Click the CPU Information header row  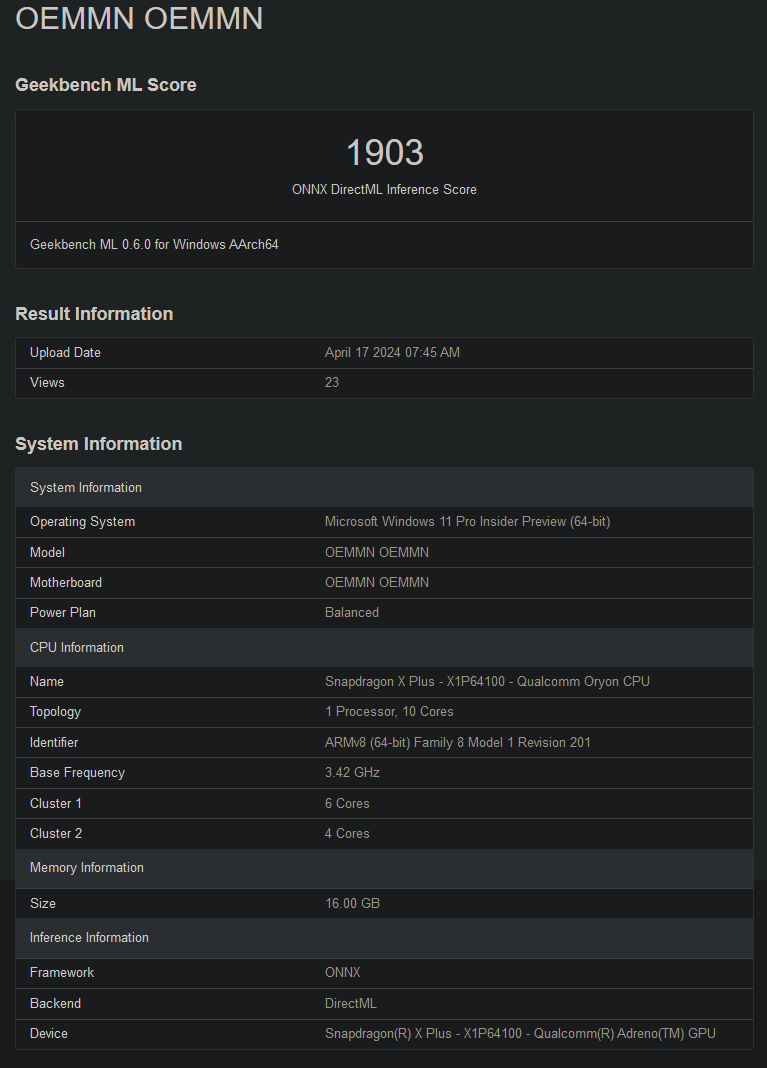pyautogui.click(x=384, y=648)
